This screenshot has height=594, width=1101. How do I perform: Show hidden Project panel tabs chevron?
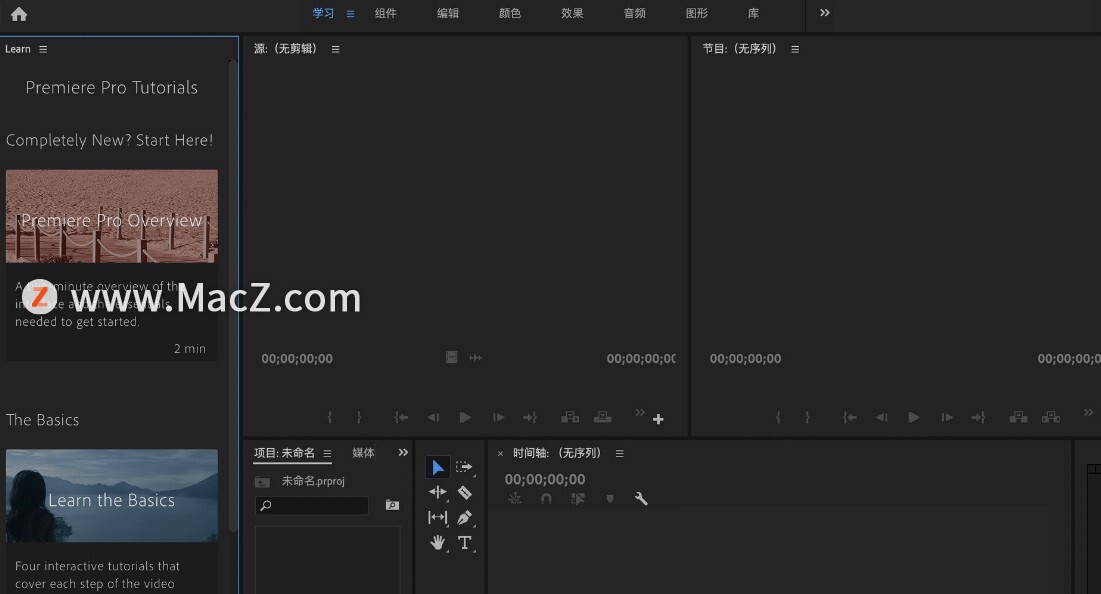(x=403, y=453)
